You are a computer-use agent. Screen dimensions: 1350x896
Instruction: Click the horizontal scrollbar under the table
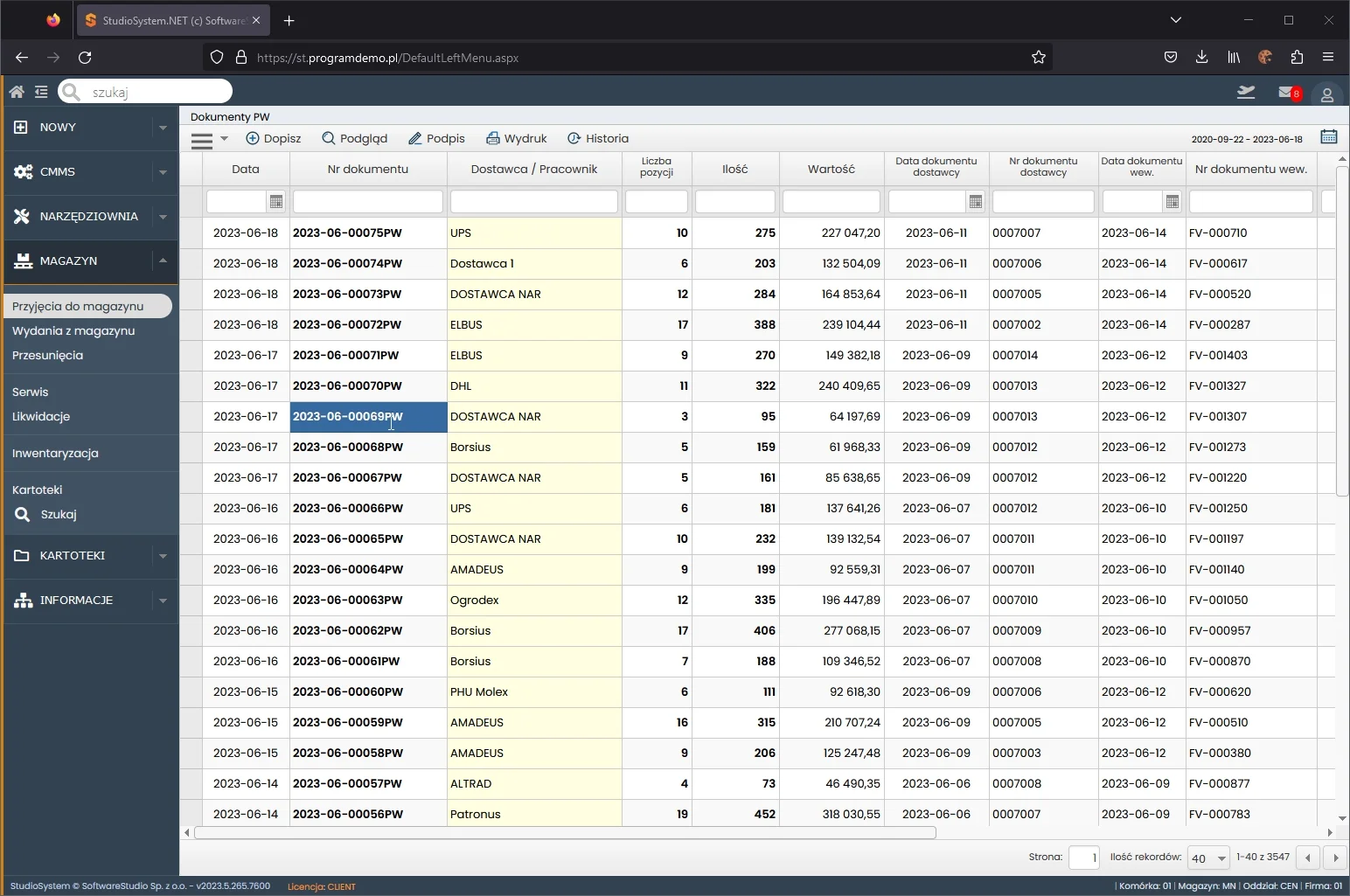pos(565,833)
